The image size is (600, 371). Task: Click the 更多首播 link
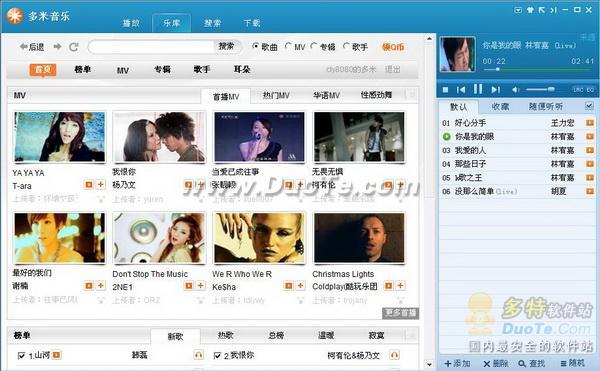(x=400, y=313)
